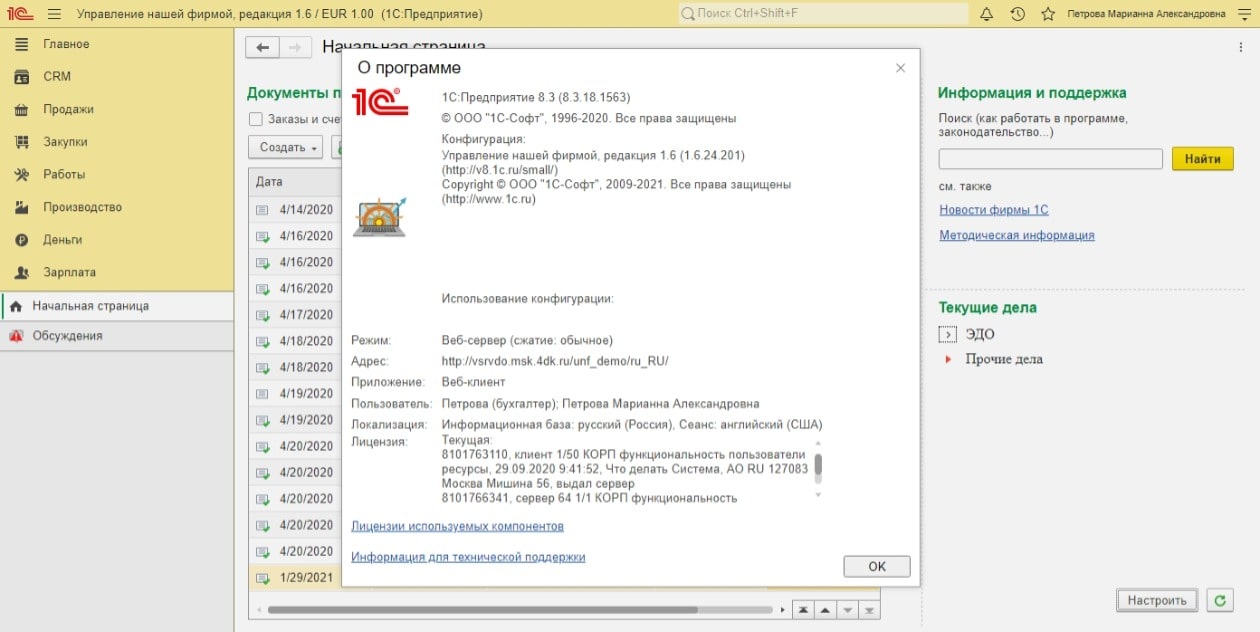Click the Главное section icon
Viewport: 1260px width, 632px height.
pyautogui.click(x=21, y=44)
